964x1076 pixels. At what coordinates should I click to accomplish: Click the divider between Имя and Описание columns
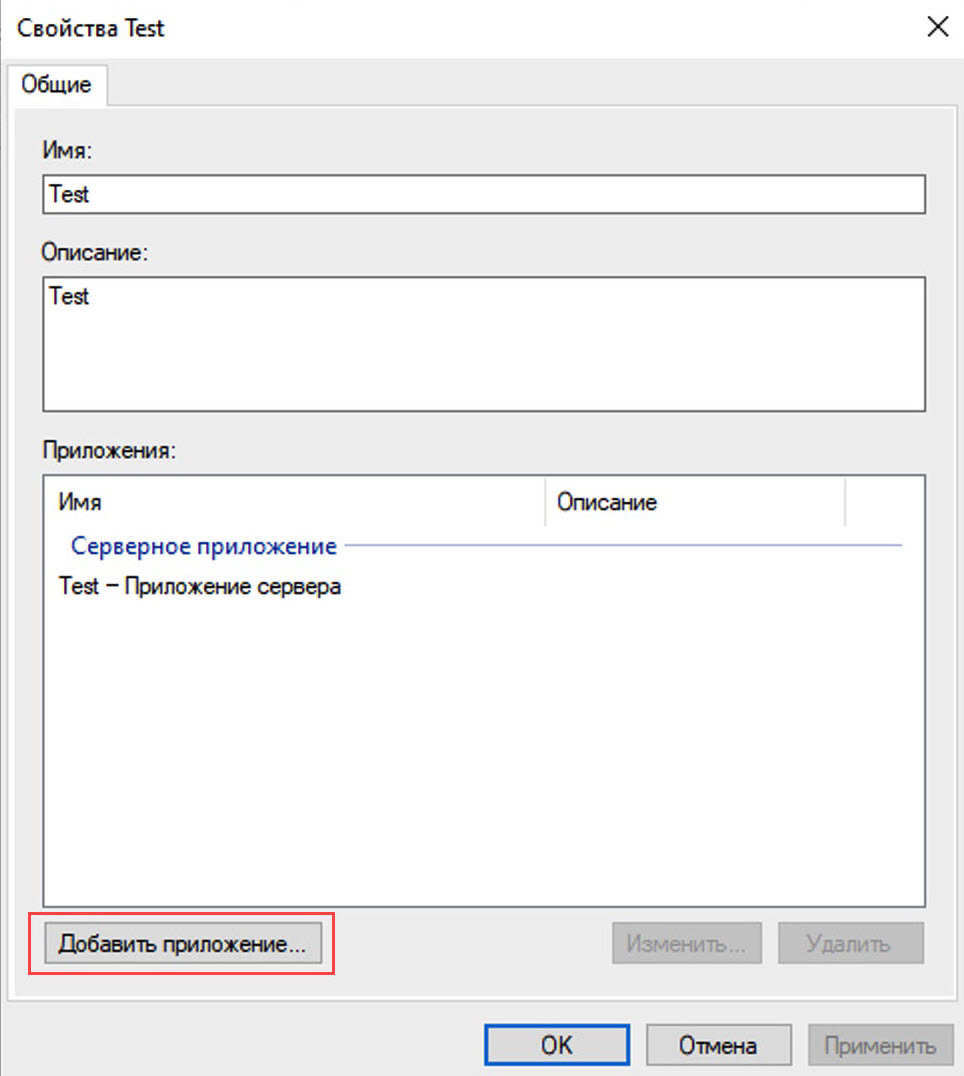pyautogui.click(x=545, y=501)
